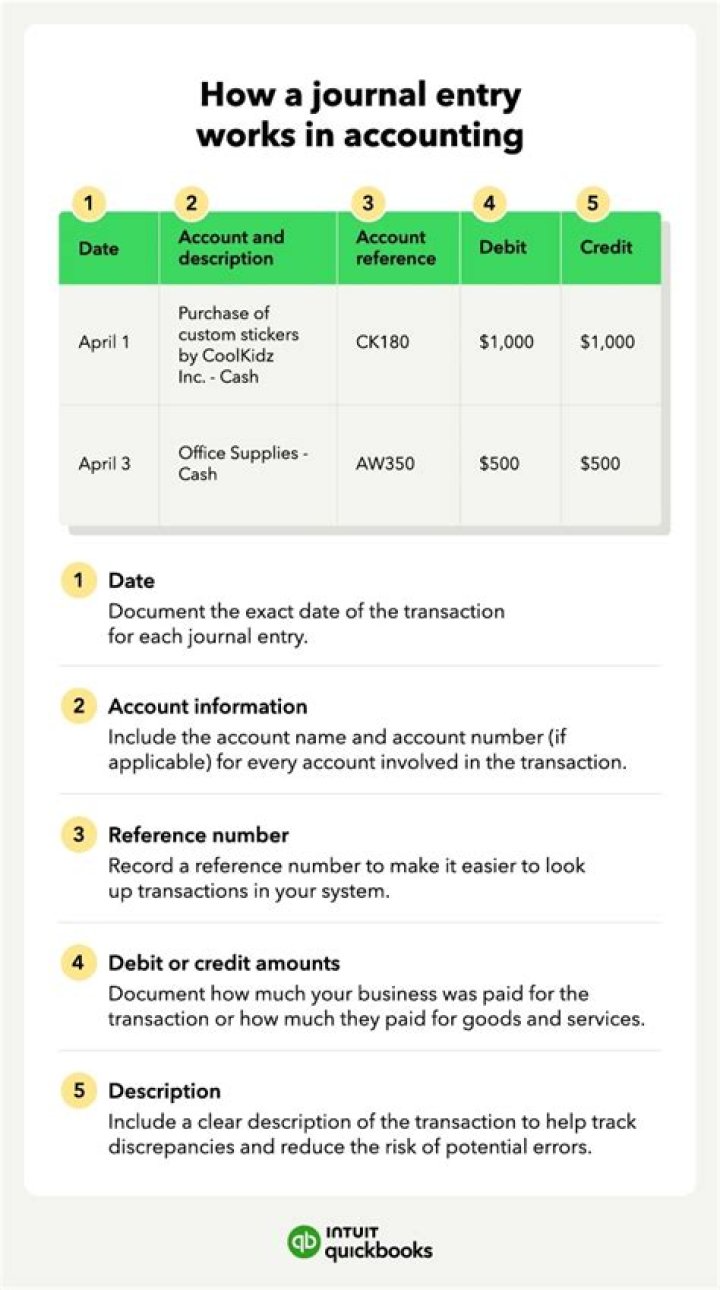Click number 3 badge beside Reference number

tap(78, 835)
